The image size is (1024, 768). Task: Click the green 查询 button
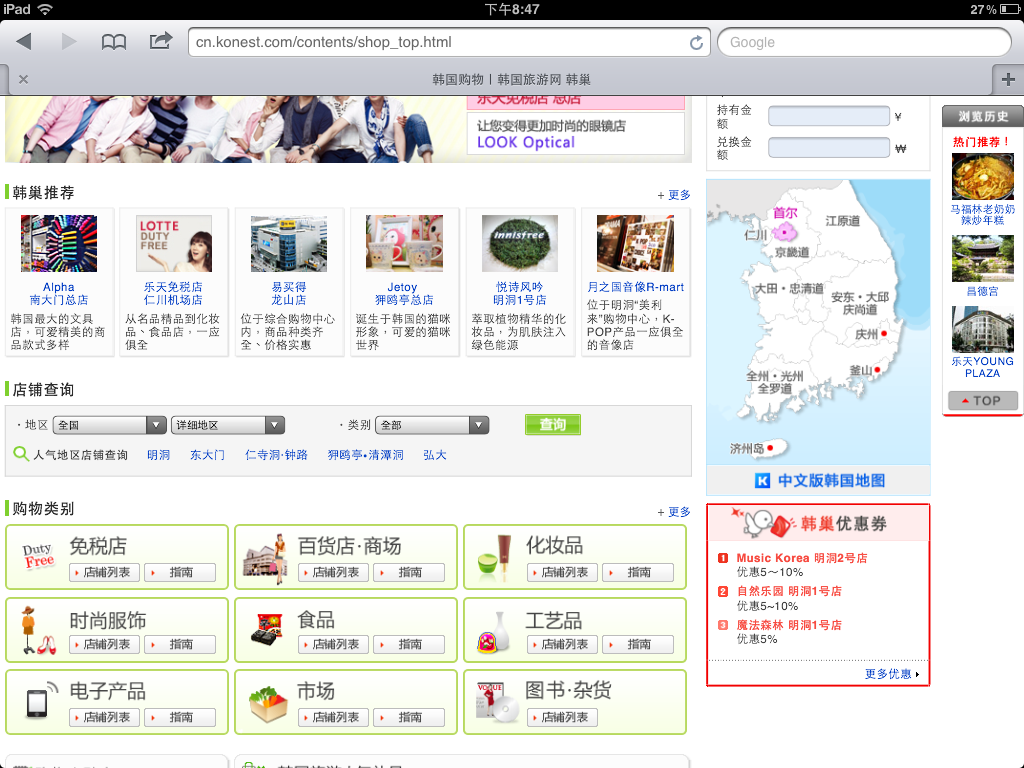pos(552,424)
